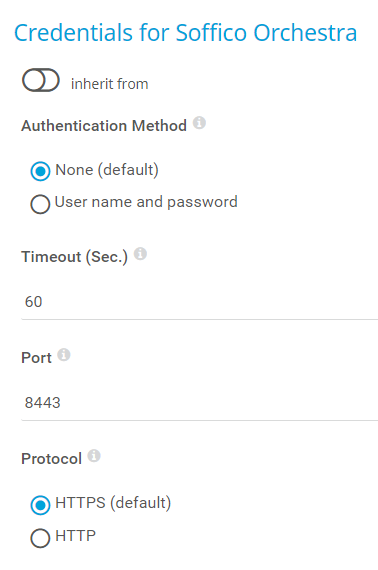The height and width of the screenshot is (570, 378).
Task: View help icon next to Protocol
Action: pyautogui.click(x=94, y=455)
